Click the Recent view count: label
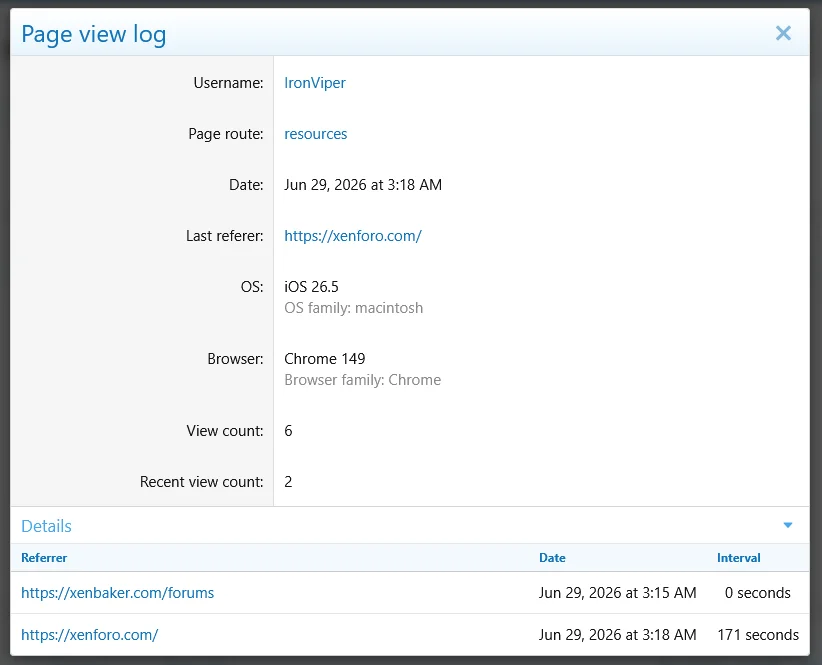The height and width of the screenshot is (665, 822). coord(201,482)
